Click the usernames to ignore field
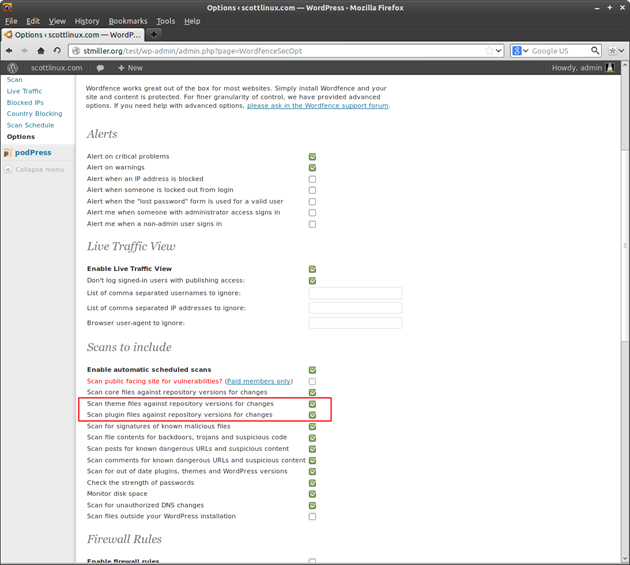The image size is (630, 565). click(355, 293)
